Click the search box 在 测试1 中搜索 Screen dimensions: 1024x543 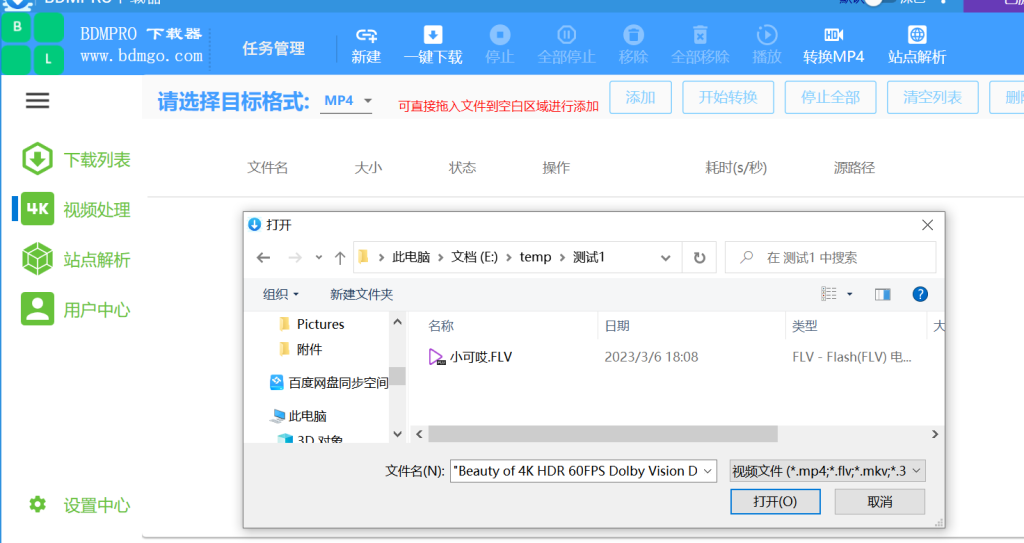click(831, 257)
